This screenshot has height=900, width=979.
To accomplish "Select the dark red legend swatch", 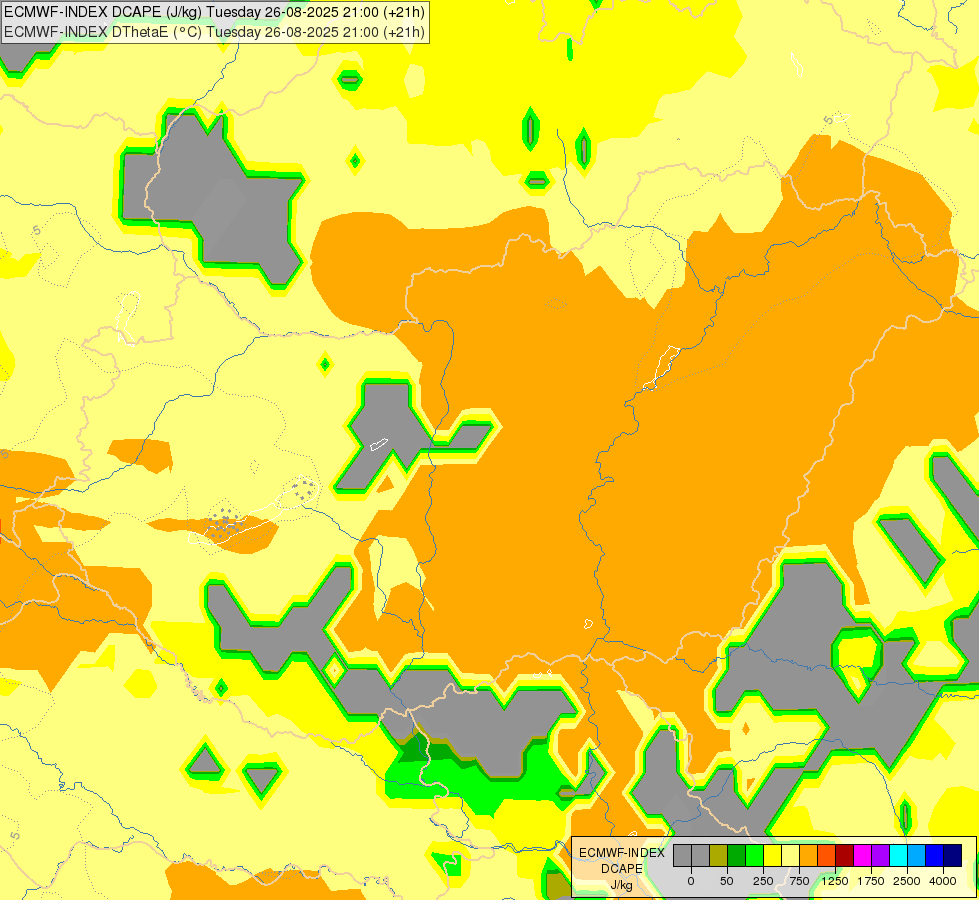I will pos(845,856).
